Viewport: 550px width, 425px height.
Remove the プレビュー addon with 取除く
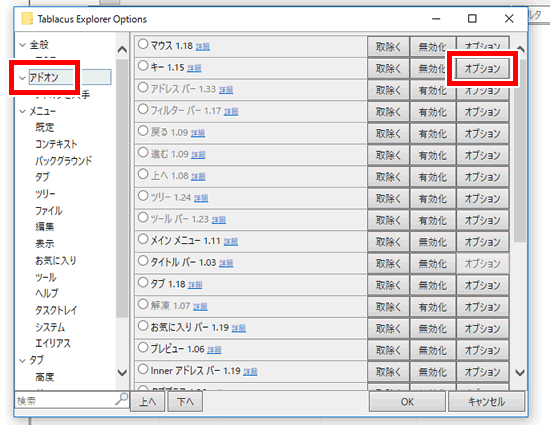388,351
